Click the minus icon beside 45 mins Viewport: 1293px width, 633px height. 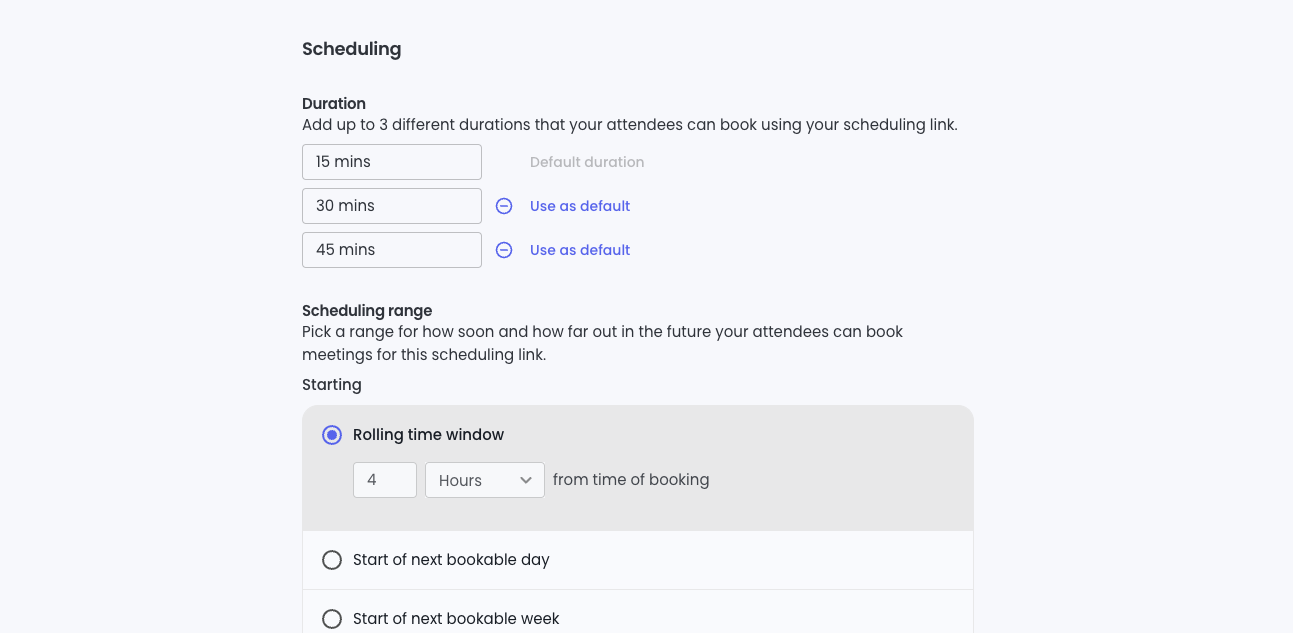tap(504, 250)
